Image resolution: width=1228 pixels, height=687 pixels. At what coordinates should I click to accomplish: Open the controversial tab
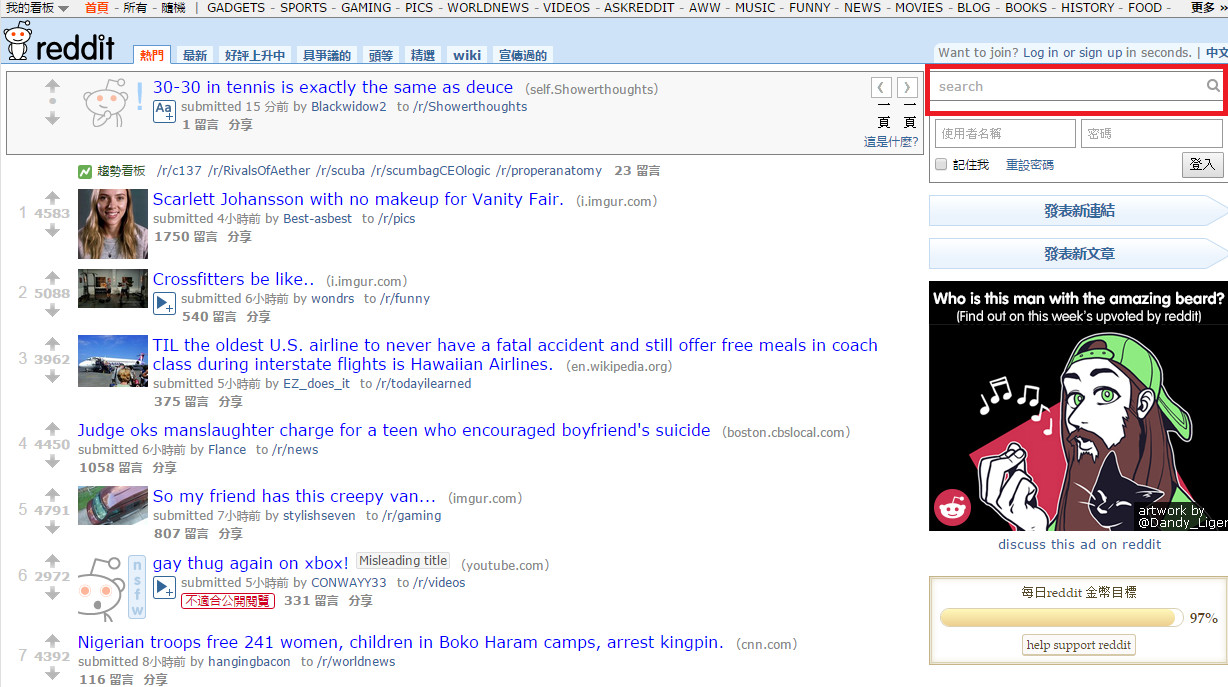coord(327,55)
